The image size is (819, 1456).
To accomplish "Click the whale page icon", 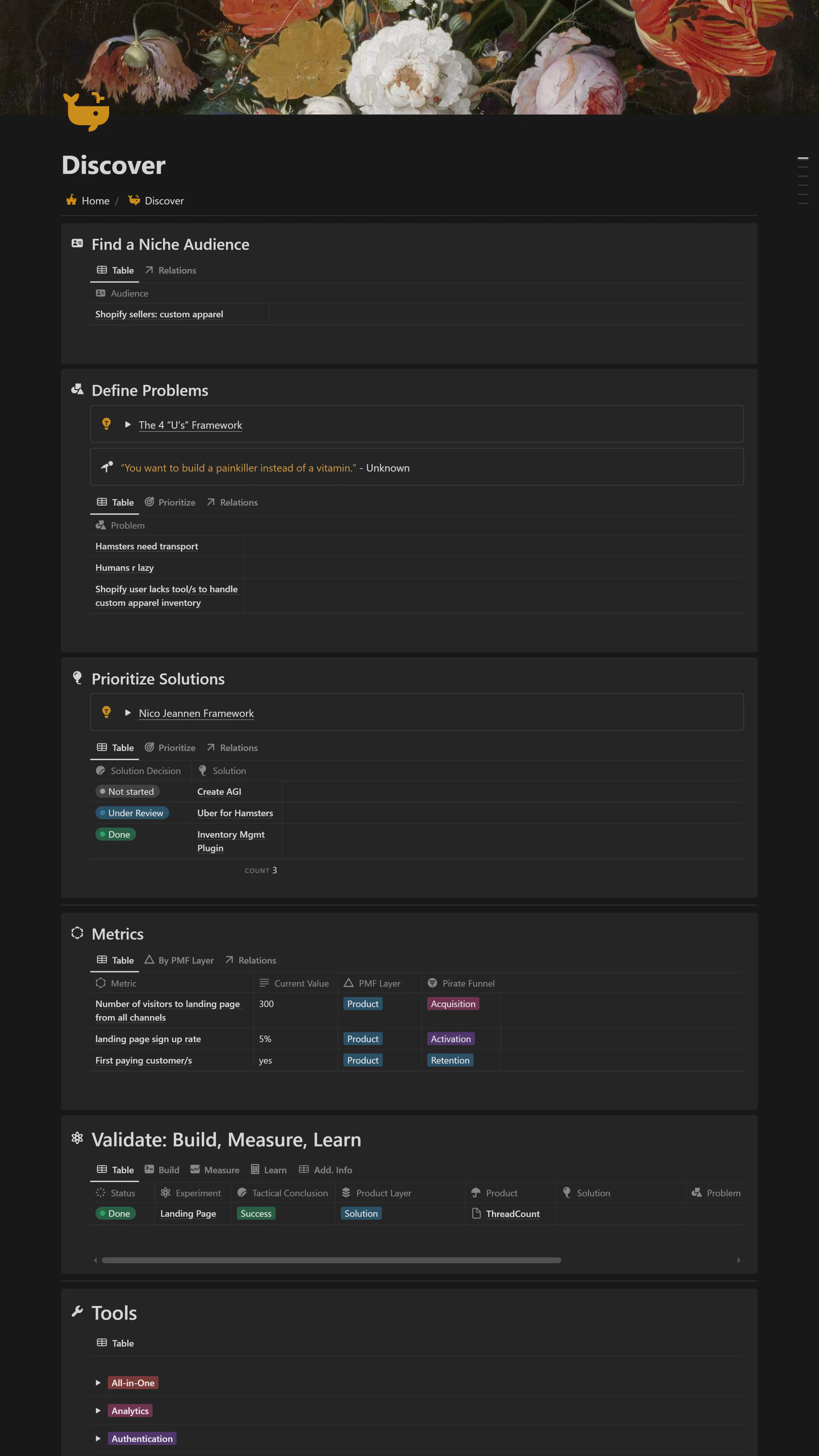I will click(86, 111).
